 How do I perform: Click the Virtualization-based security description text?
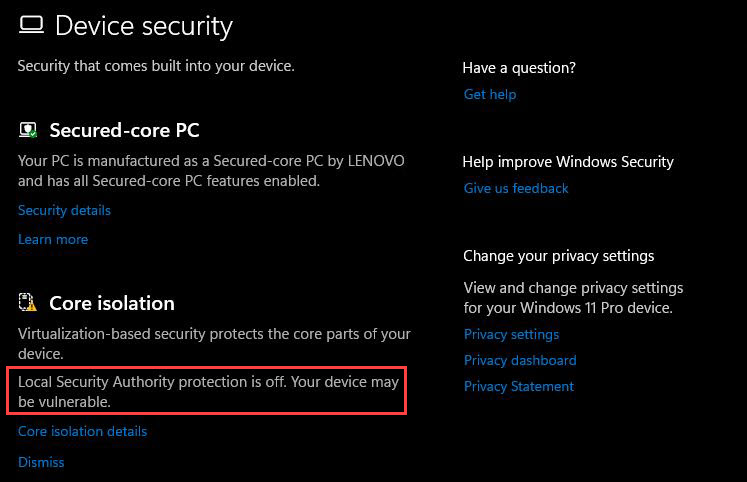(214, 343)
